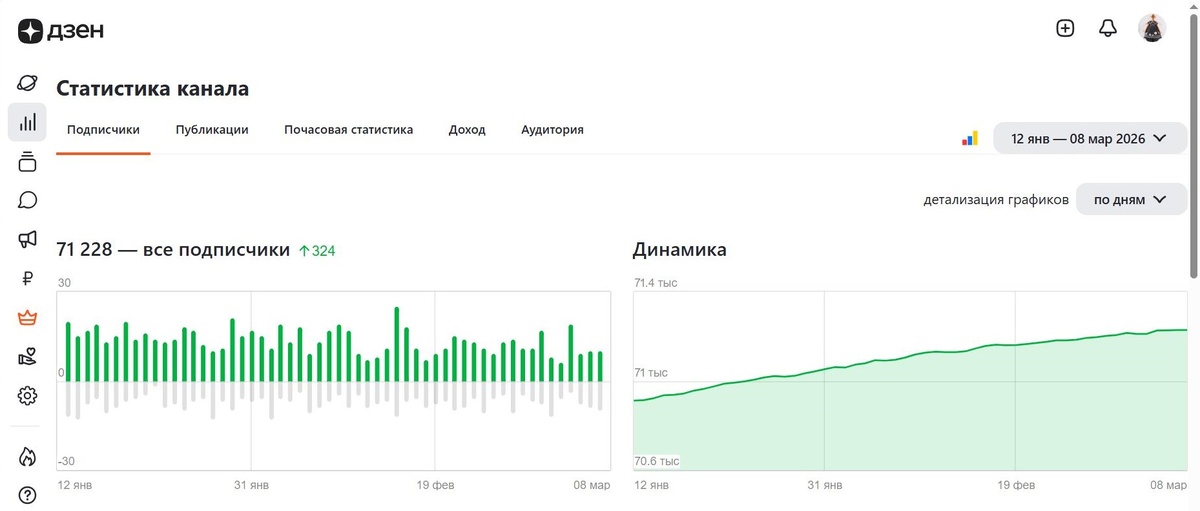Open the user profile avatar
1200x511 pixels.
pyautogui.click(x=1152, y=28)
